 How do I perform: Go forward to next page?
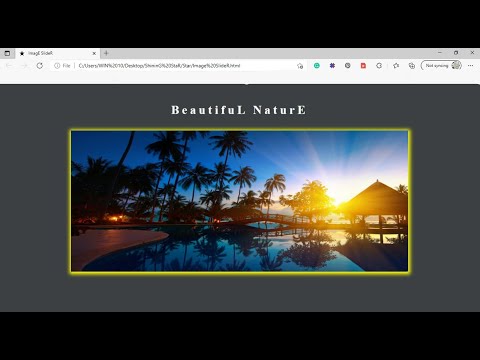click(24, 66)
